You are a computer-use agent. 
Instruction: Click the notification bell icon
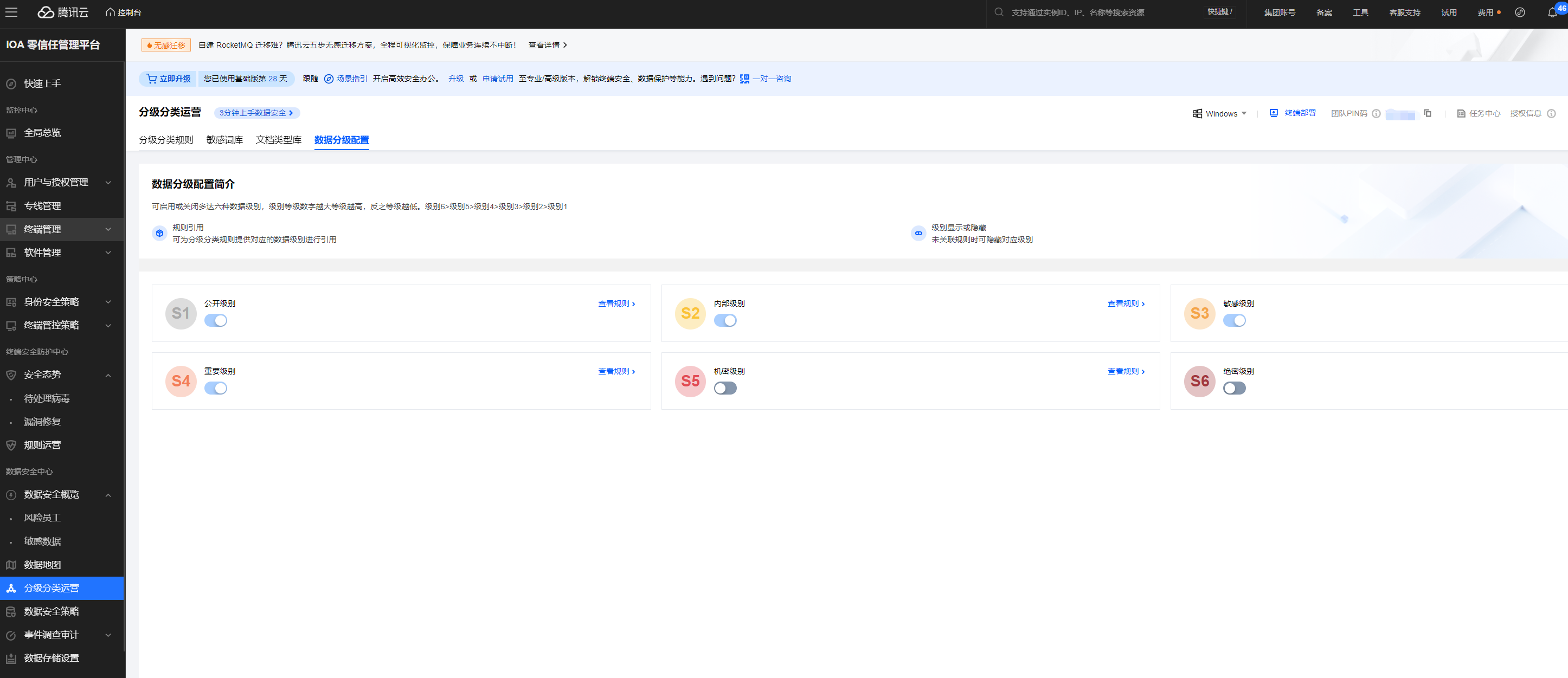1552,13
